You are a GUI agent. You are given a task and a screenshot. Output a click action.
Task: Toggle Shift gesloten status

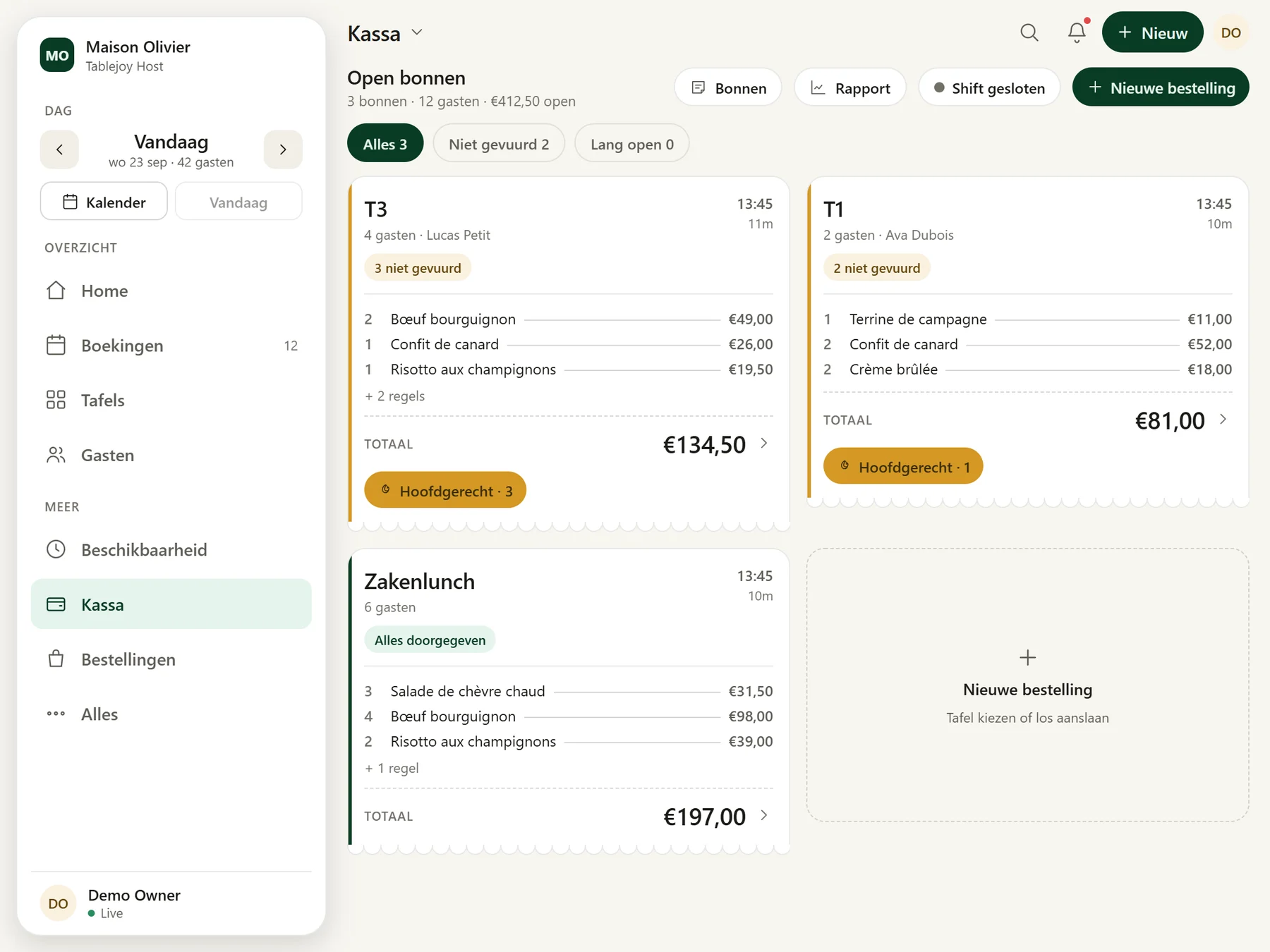[x=989, y=87]
